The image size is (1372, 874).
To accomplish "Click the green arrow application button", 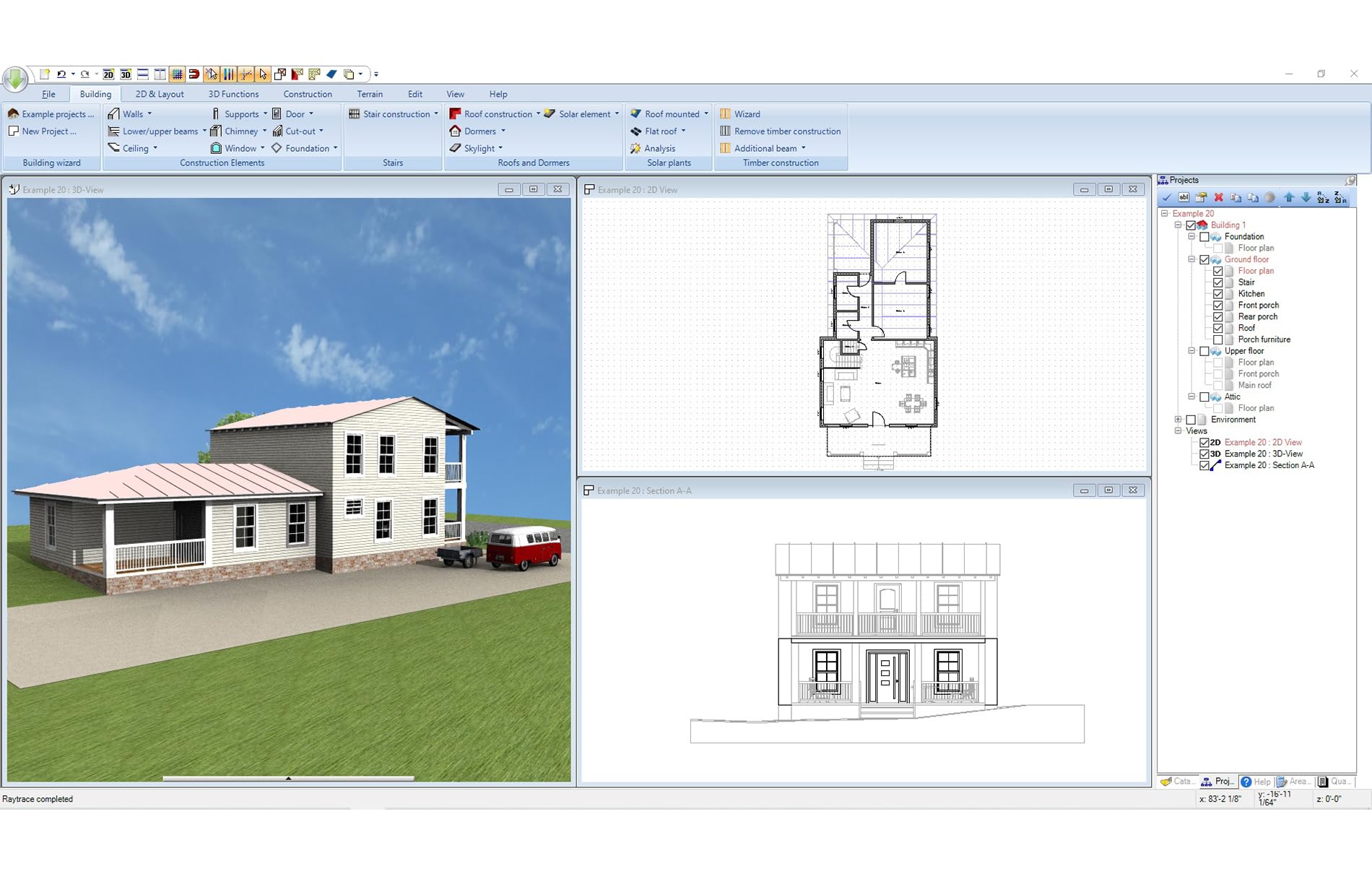I will pos(15,79).
